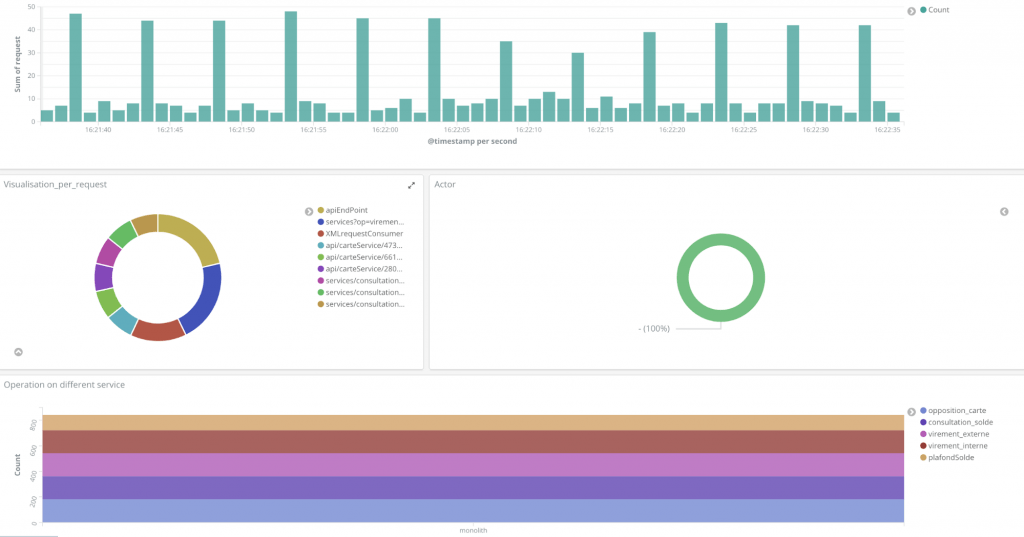This screenshot has width=1024, height=537.
Task: Toggle the consultation_solde series
Action: [x=959, y=422]
